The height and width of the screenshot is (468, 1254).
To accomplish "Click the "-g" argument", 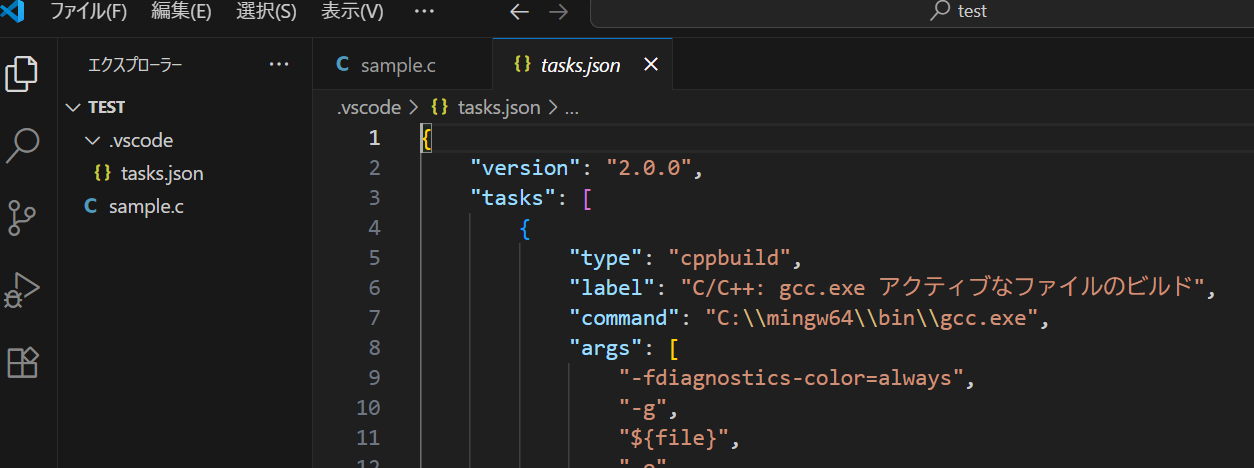I will tap(643, 408).
